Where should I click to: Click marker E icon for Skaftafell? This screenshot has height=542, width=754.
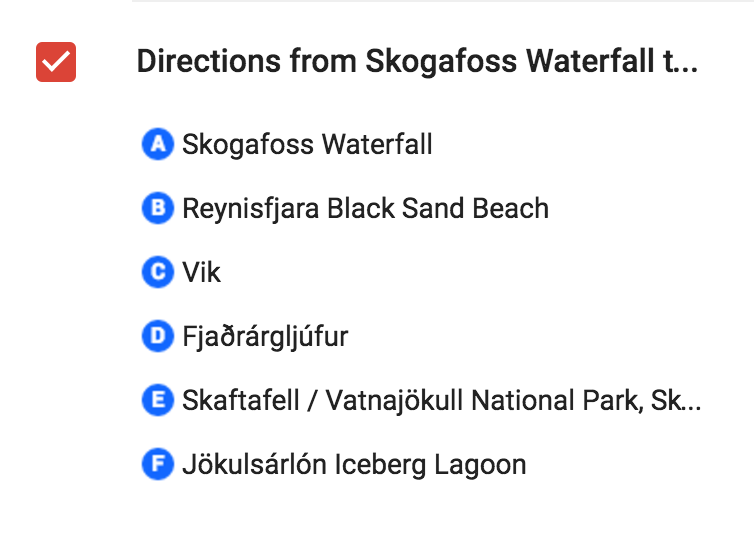click(x=158, y=400)
